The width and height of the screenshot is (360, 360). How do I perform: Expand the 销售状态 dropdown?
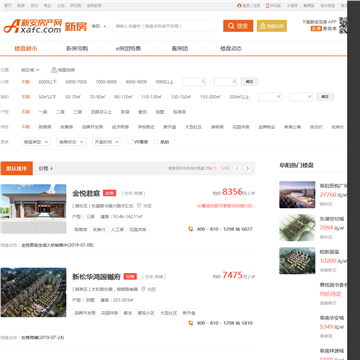click(71, 142)
